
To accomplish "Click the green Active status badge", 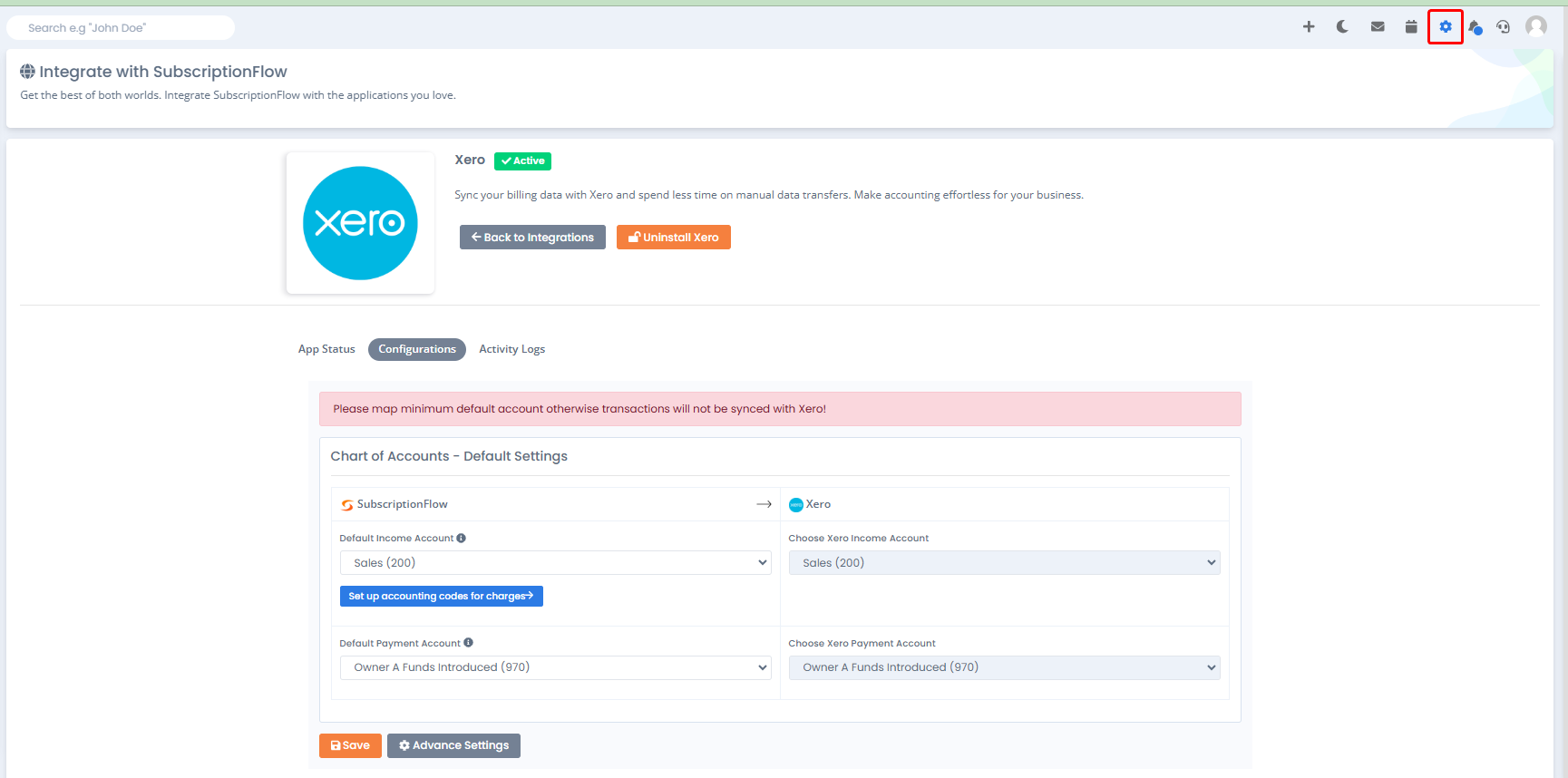I will [522, 161].
